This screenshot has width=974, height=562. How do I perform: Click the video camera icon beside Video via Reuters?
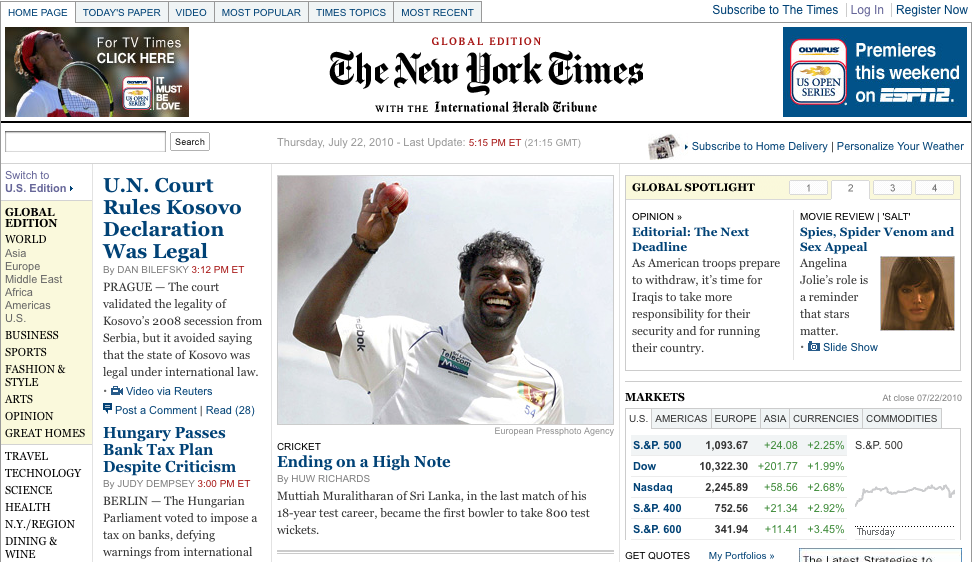(117, 391)
